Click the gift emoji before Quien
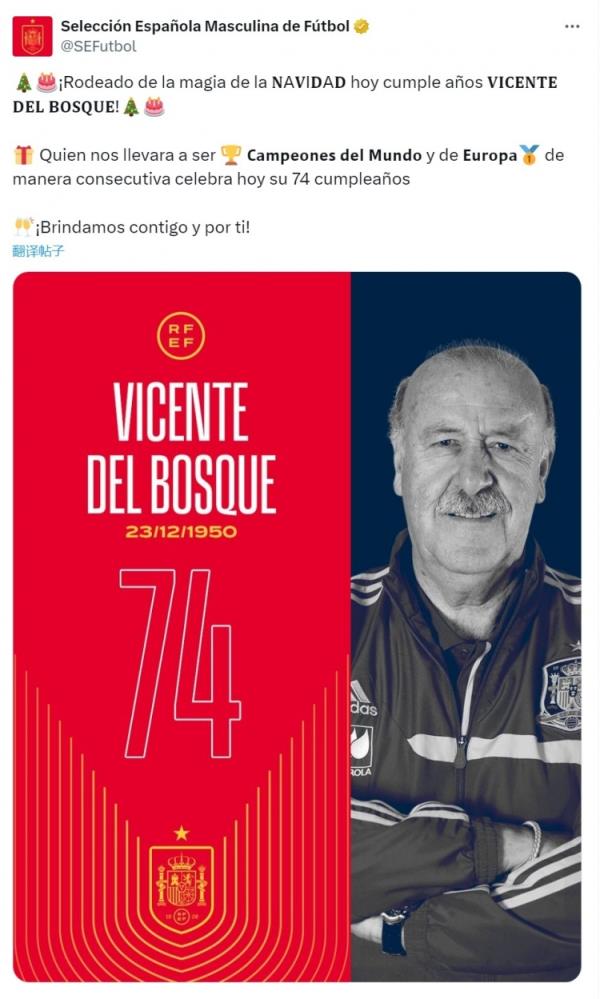Screen dimensions: 600x999 point(24,155)
